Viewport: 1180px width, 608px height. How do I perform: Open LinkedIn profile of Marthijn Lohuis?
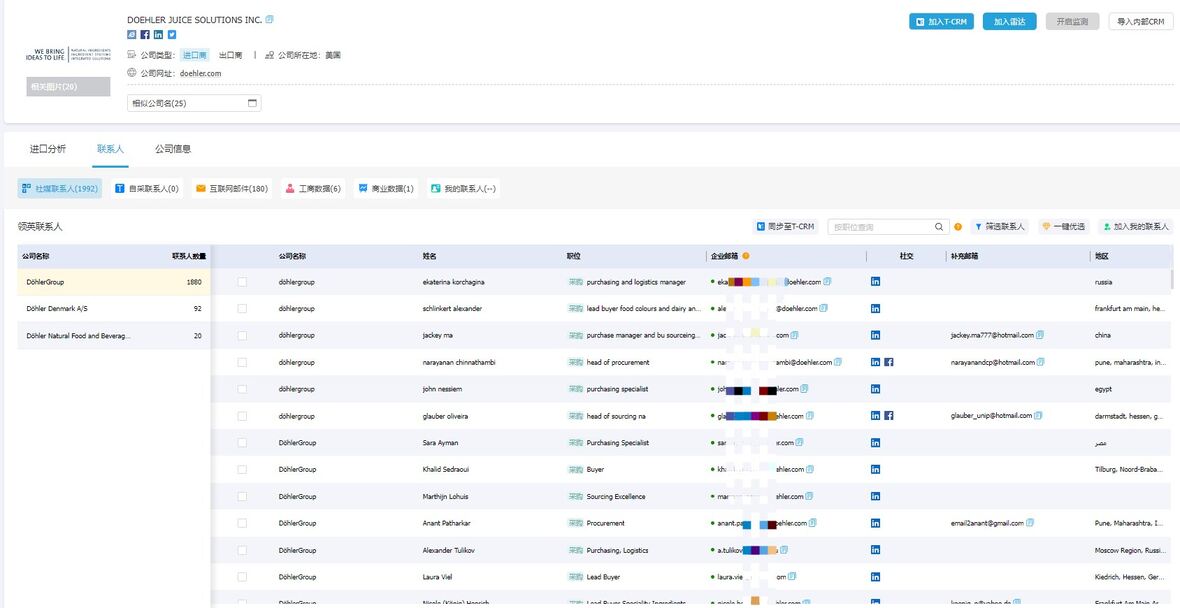(875, 496)
